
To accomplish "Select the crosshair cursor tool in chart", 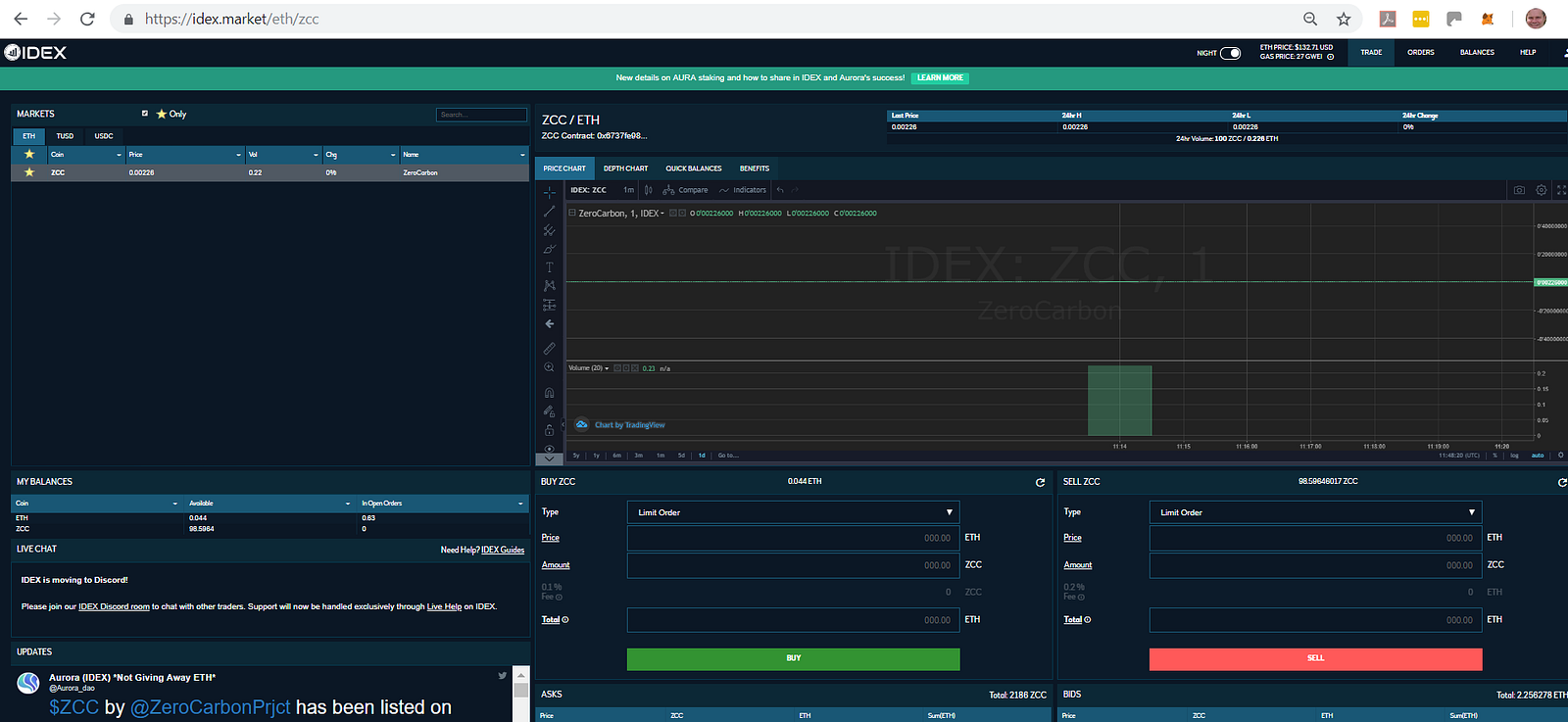I will click(549, 193).
